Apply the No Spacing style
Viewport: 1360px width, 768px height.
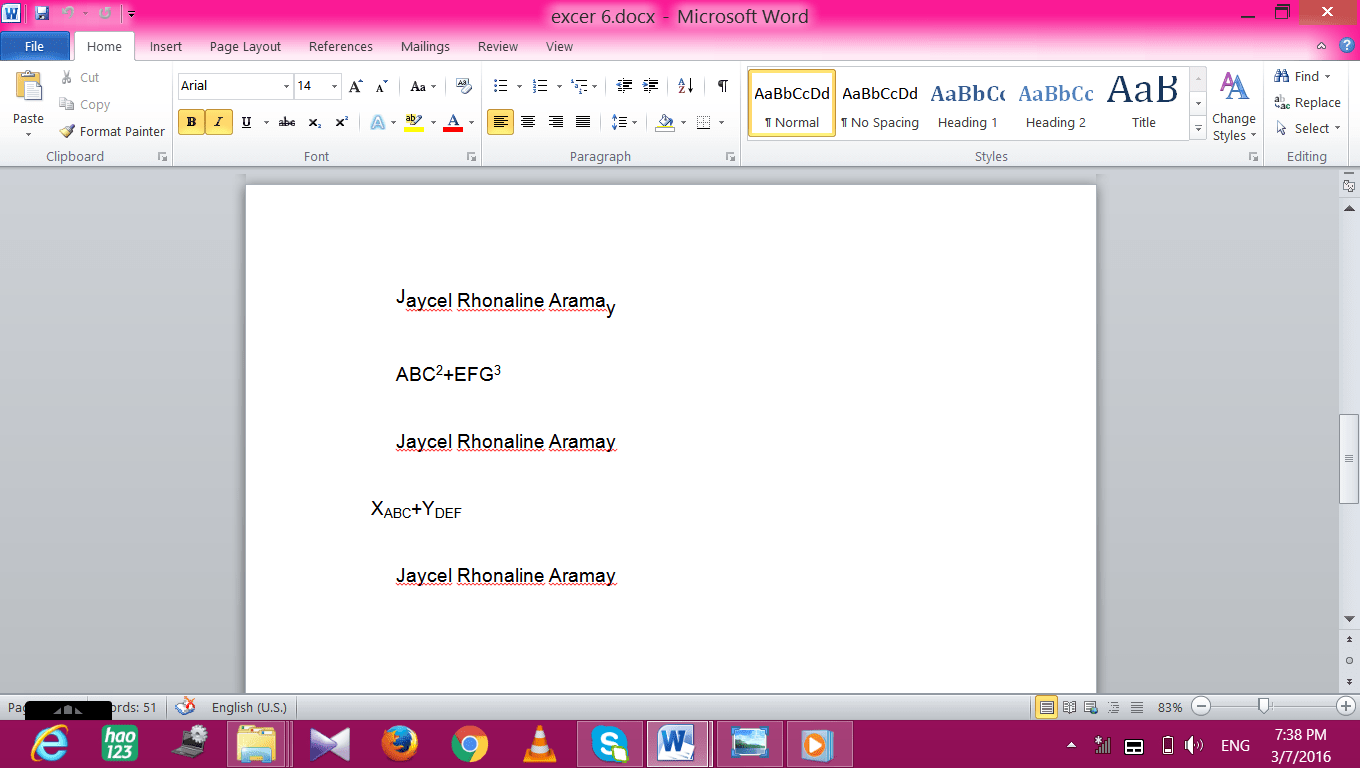880,104
